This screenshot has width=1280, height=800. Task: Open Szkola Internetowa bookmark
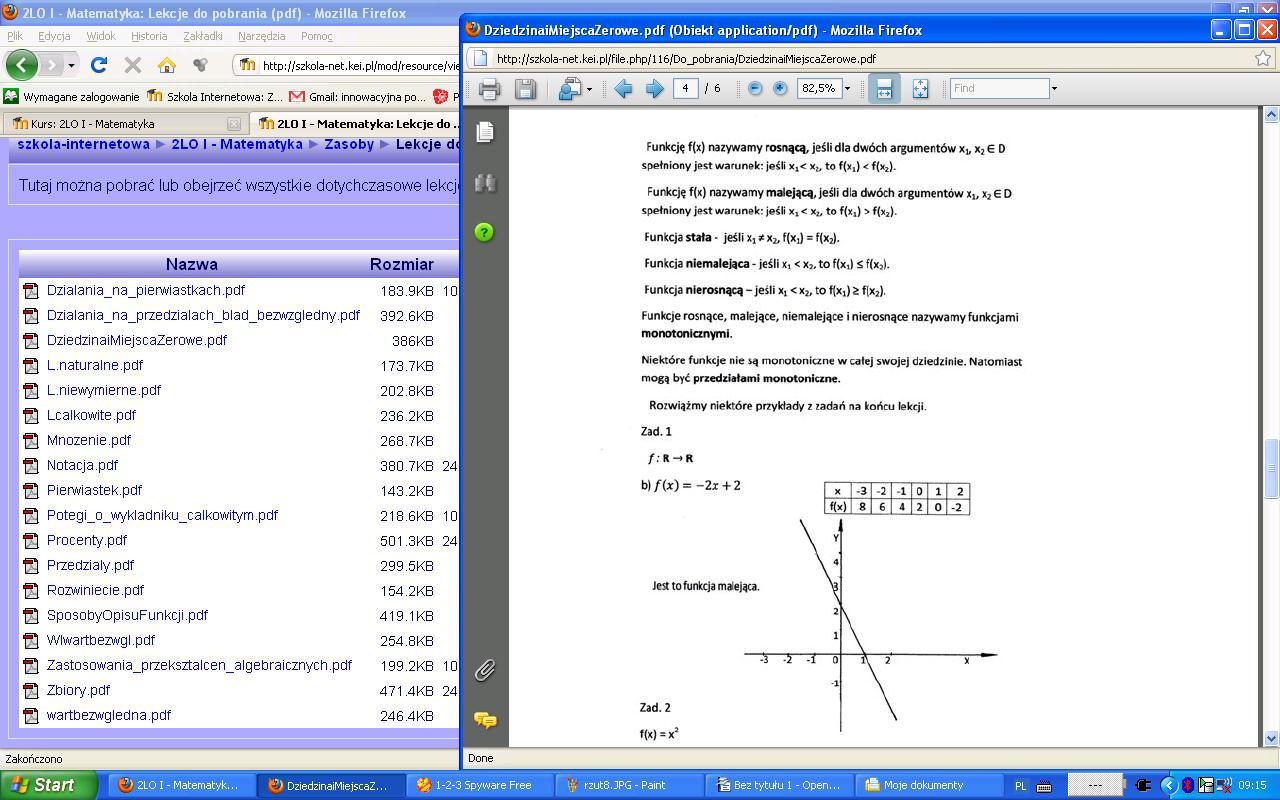215,97
